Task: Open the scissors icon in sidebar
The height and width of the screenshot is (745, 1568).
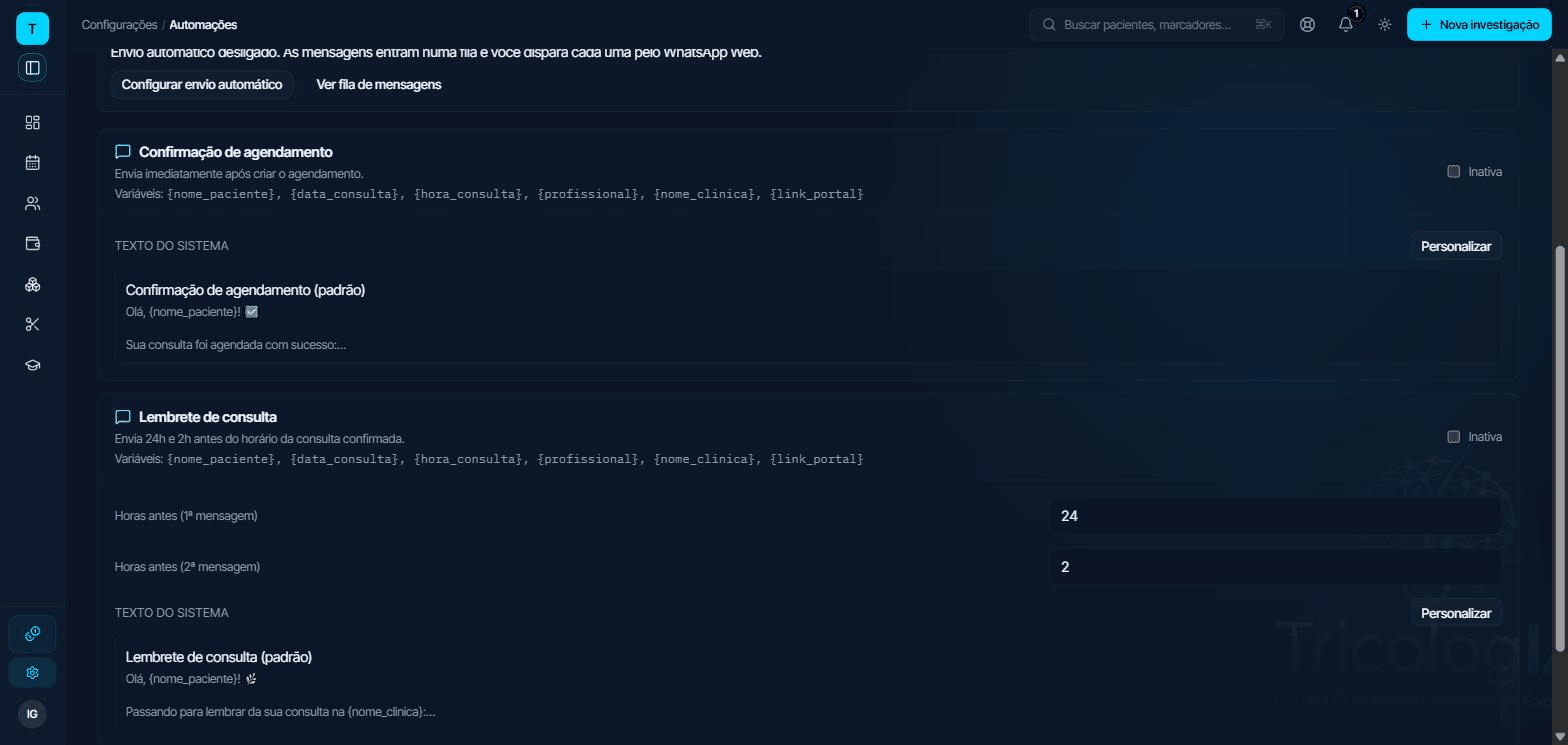Action: point(32,325)
